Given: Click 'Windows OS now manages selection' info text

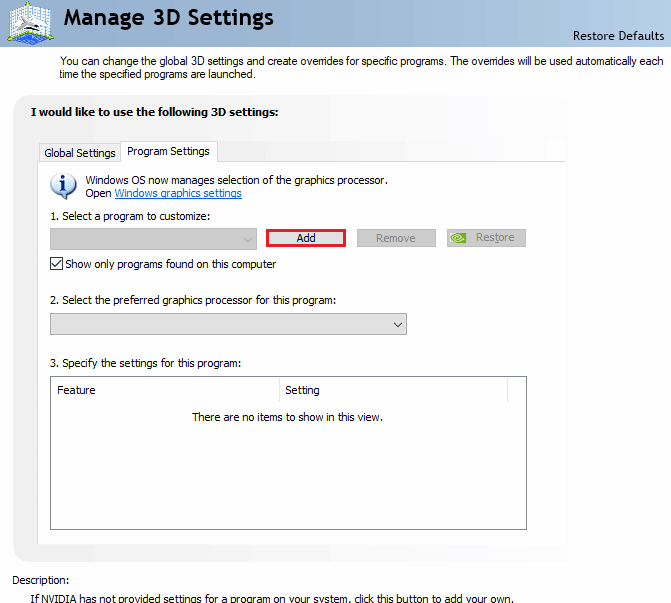Looking at the screenshot, I should 237,180.
